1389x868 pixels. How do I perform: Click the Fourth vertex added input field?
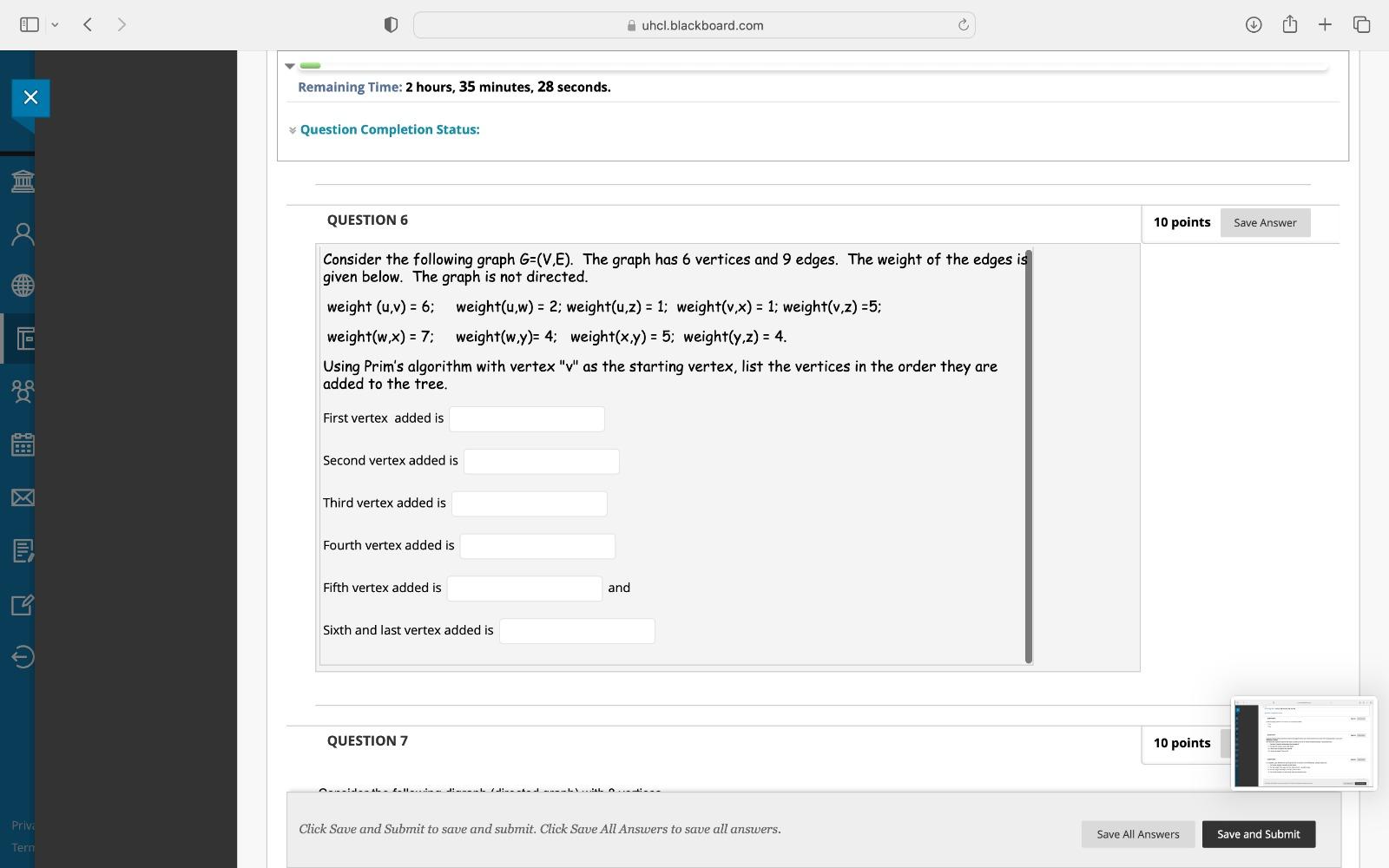click(537, 547)
